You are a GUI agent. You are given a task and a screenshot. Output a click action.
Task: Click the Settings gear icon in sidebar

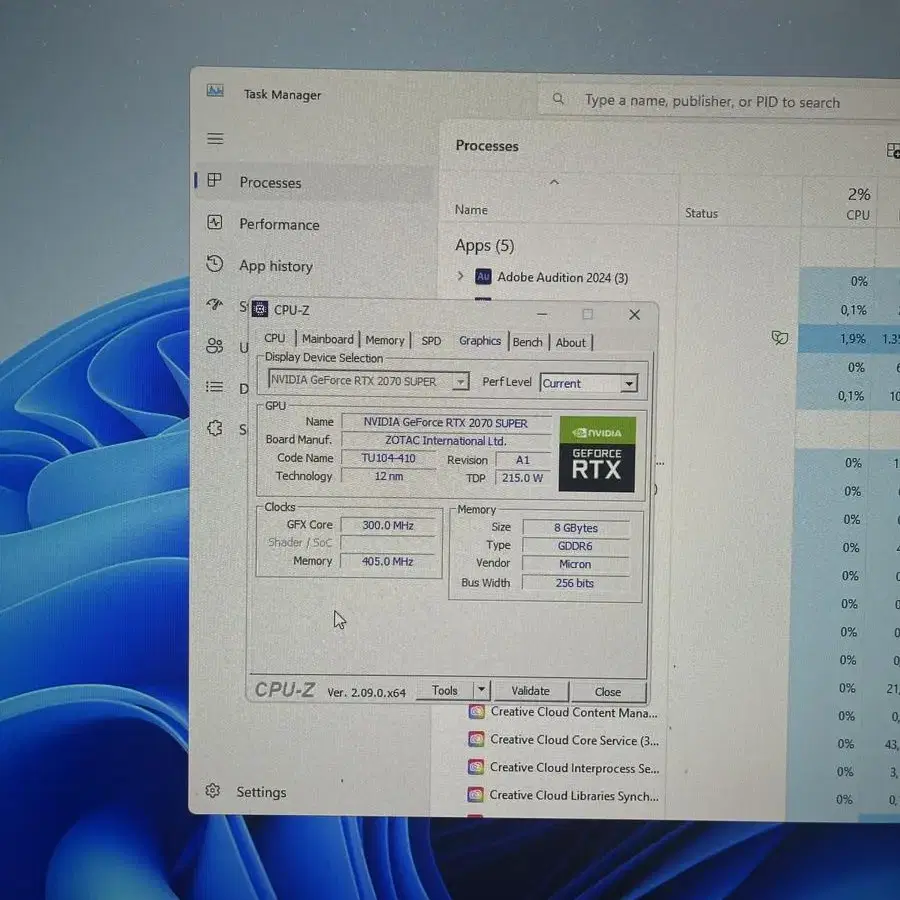(x=213, y=790)
